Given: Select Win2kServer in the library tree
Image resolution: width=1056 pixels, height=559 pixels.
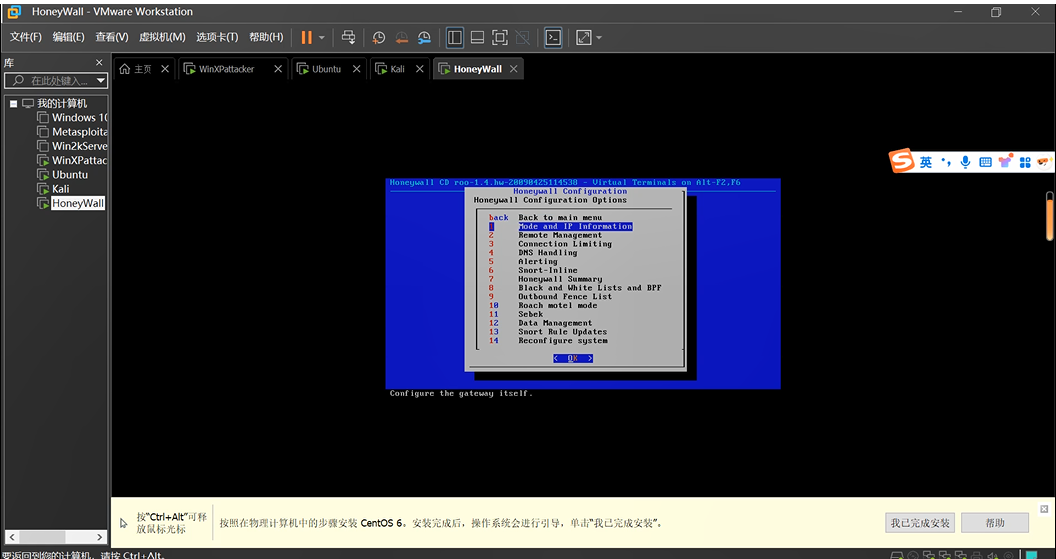Looking at the screenshot, I should point(73,146).
